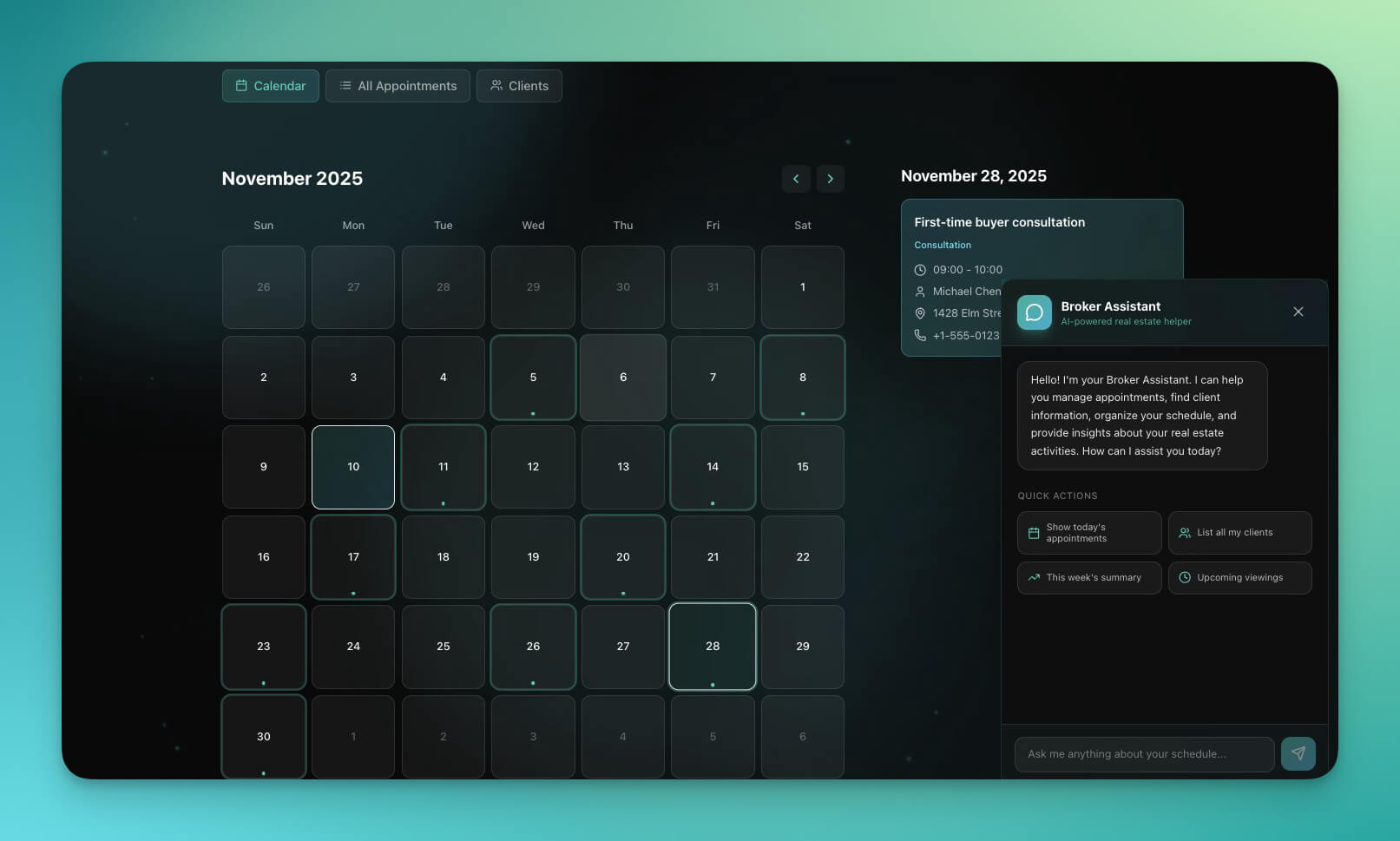The image size is (1400, 841).
Task: Click the people icon on List all my clients
Action: click(x=1184, y=532)
